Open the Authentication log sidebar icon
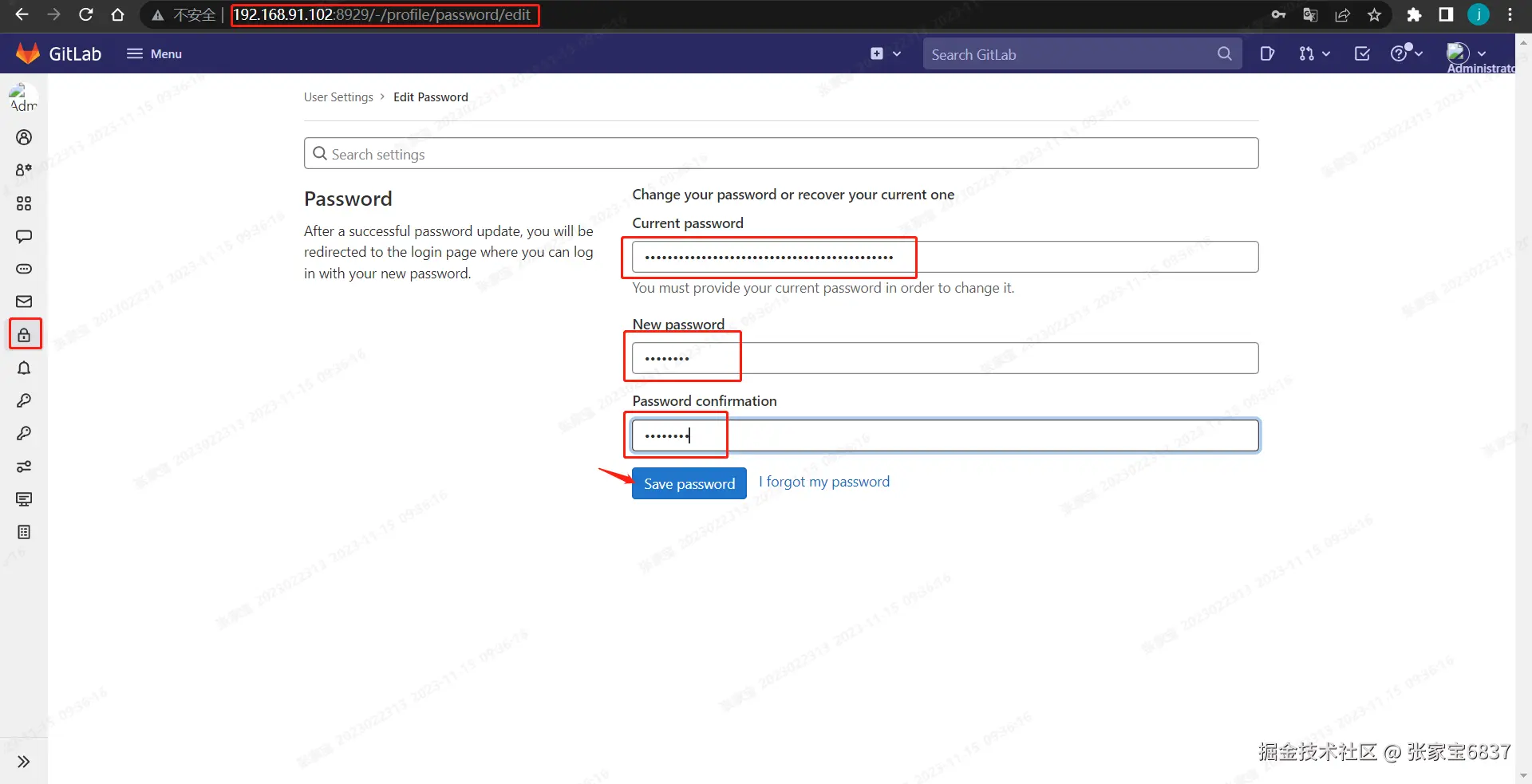 coord(24,532)
